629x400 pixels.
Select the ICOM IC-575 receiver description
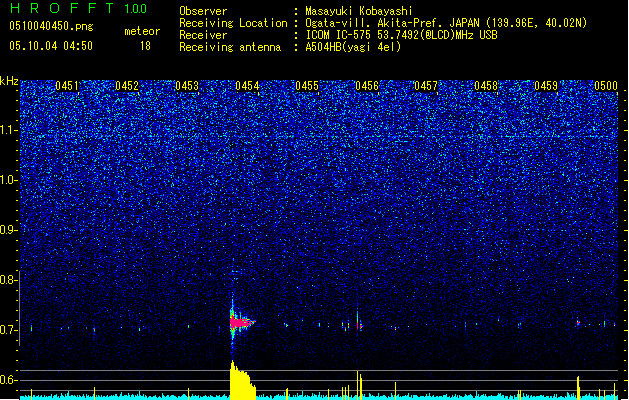401,35
